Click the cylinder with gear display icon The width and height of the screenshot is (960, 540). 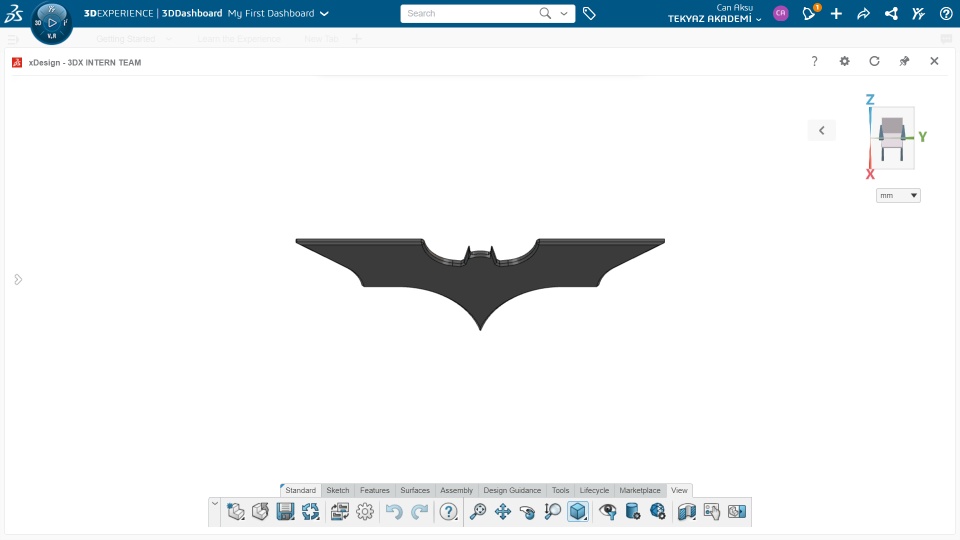pos(632,511)
